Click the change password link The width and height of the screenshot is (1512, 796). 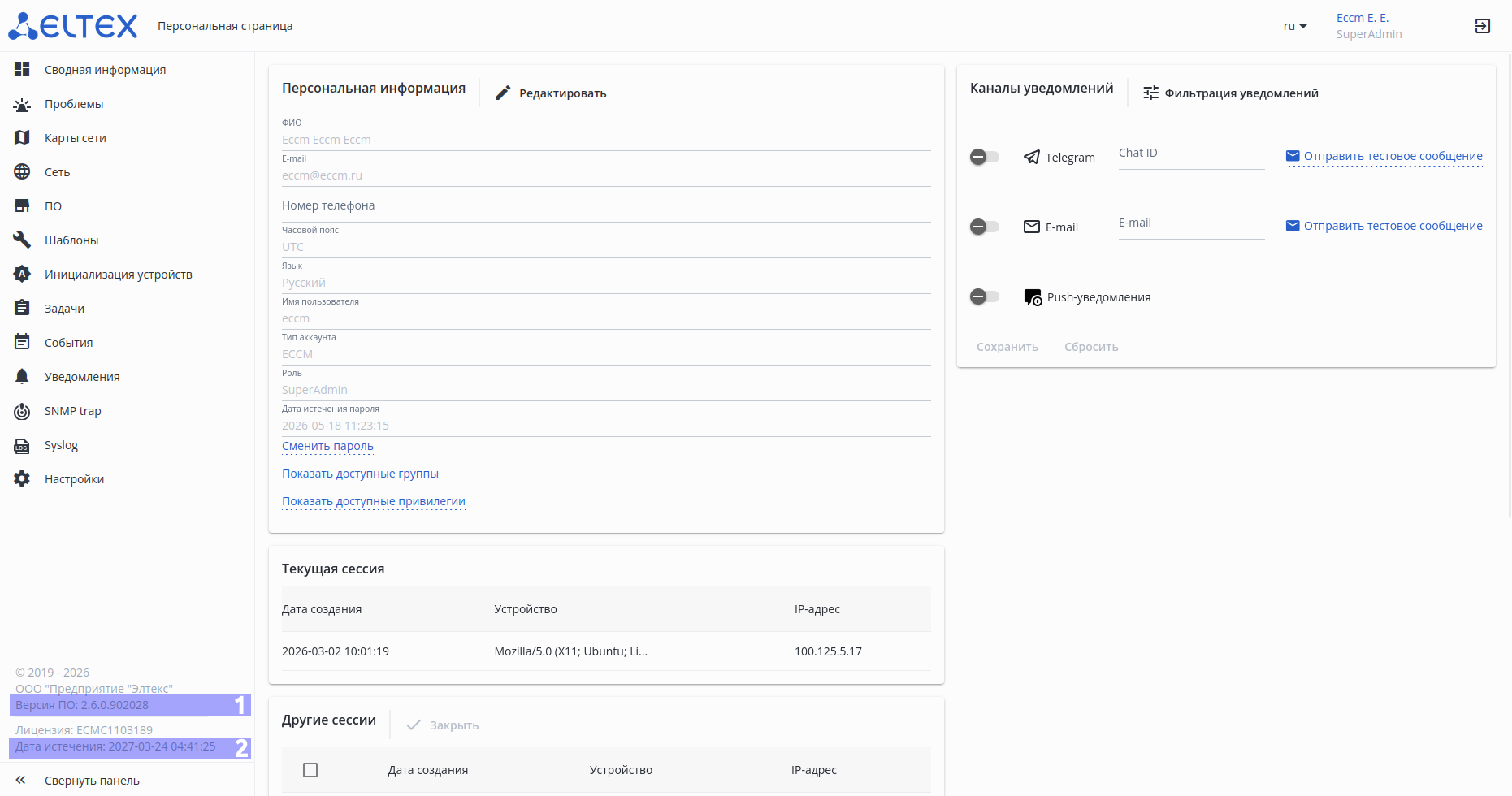click(327, 446)
